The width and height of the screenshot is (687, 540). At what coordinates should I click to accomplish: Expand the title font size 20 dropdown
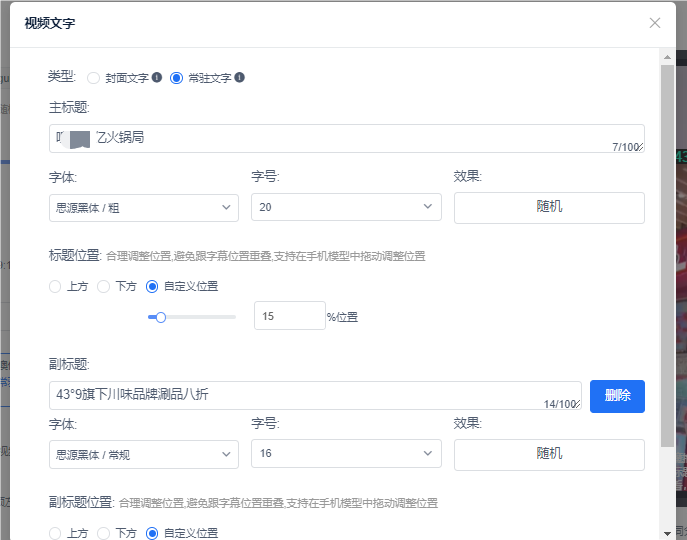(345, 208)
